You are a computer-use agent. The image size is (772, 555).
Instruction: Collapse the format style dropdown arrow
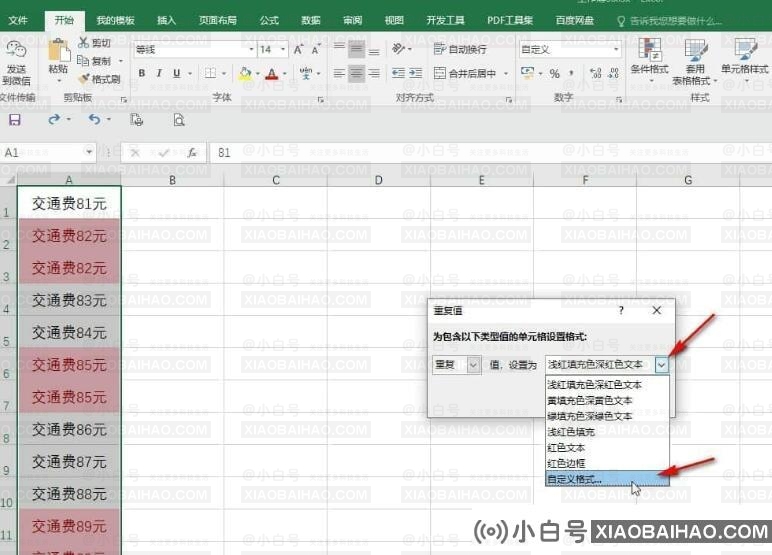662,365
